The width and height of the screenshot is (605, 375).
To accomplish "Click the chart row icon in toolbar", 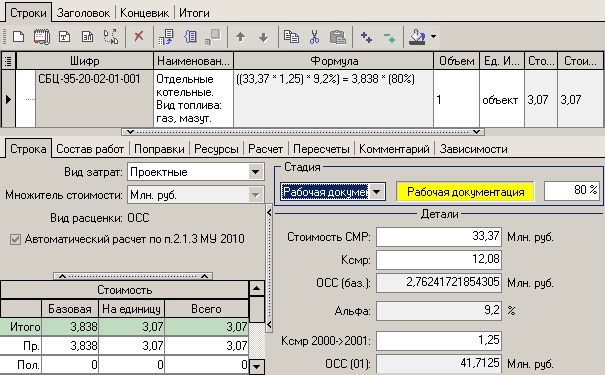I will point(88,37).
